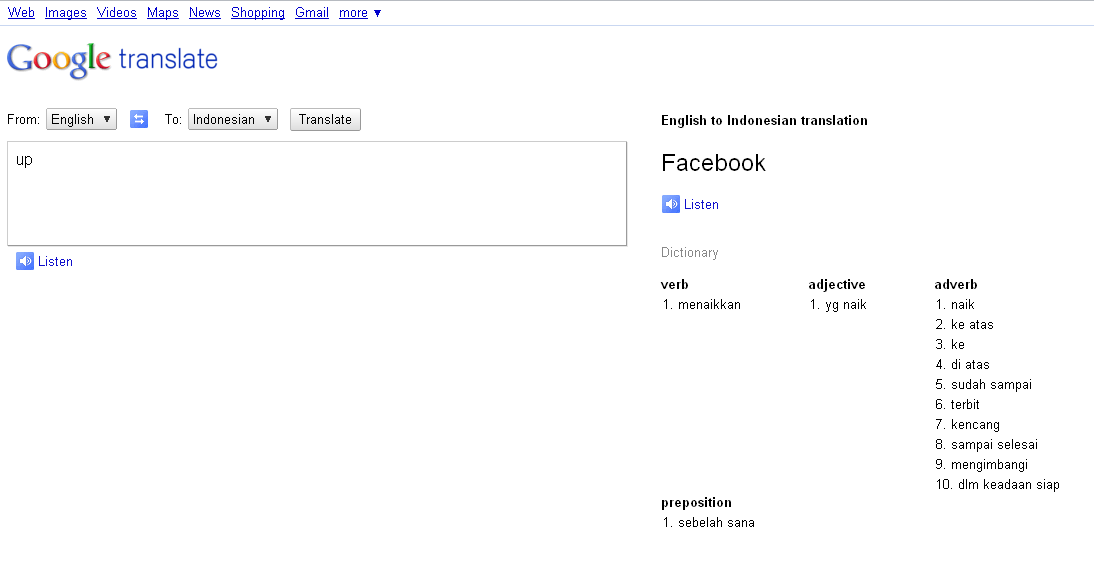Click the Listen link below the source box
The height and width of the screenshot is (563, 1094).
(x=55, y=262)
